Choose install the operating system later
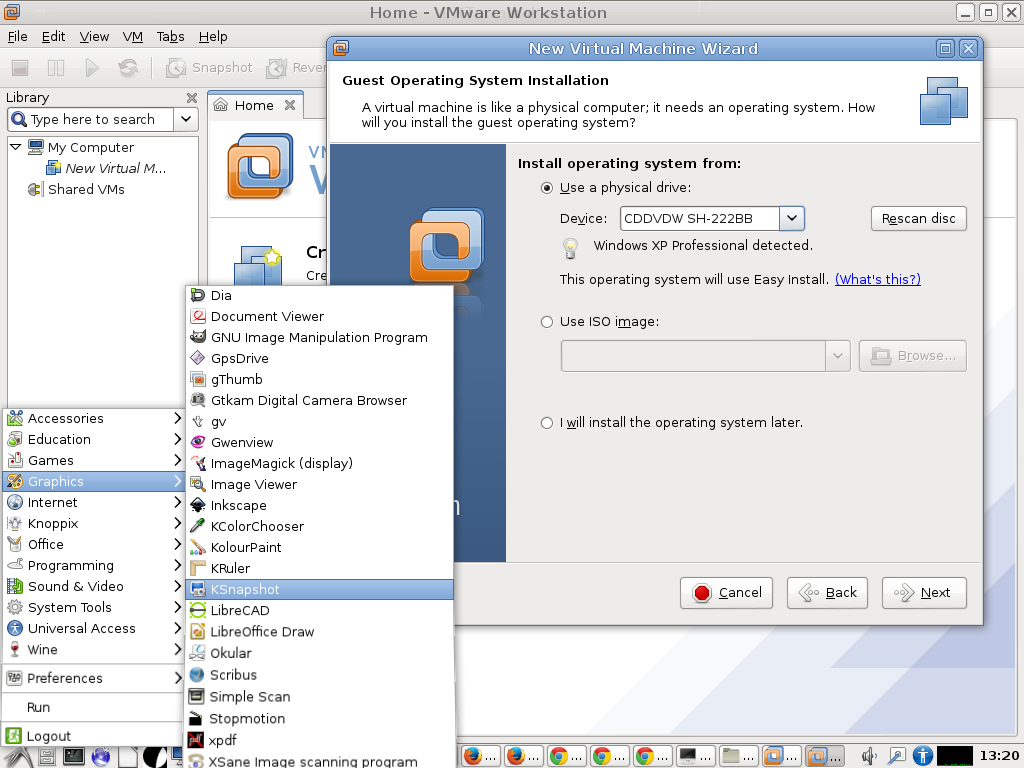The image size is (1024, 768). click(547, 423)
